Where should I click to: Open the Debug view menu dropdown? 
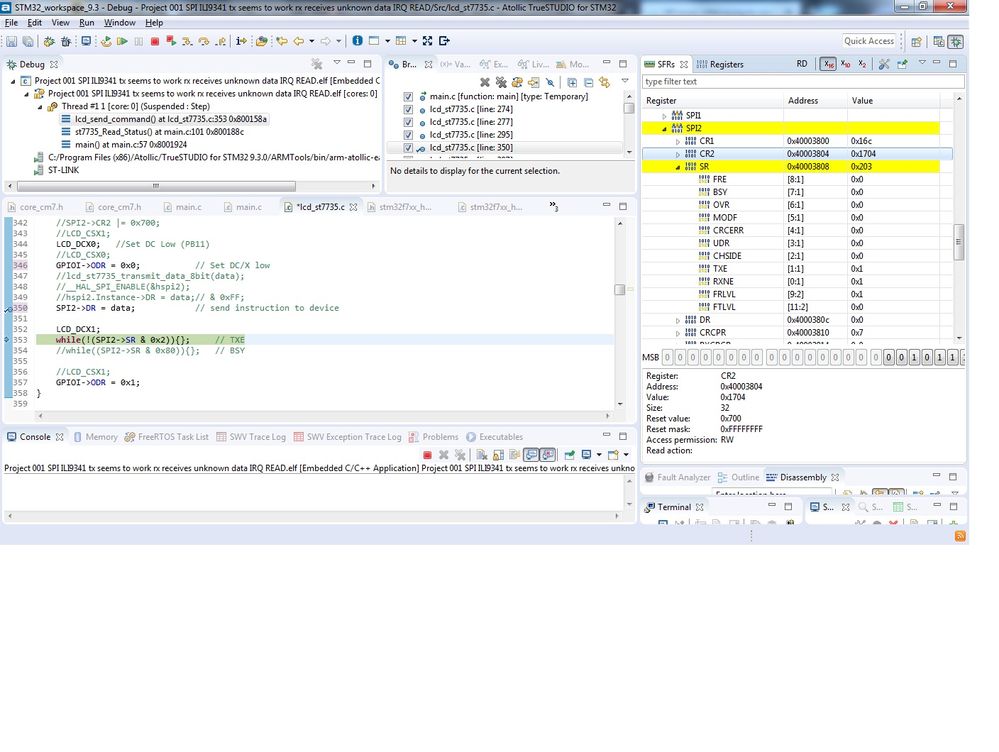336,62
